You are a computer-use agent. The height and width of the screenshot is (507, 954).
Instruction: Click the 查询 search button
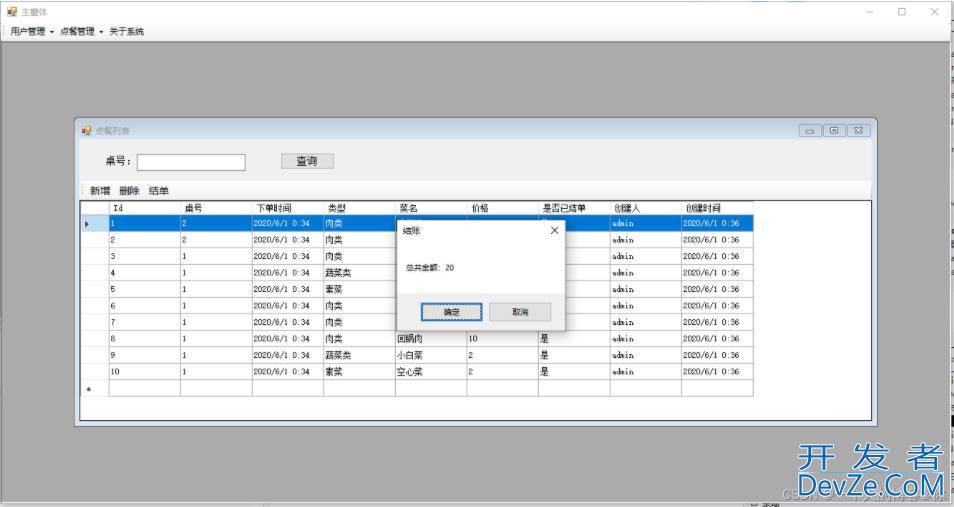pyautogui.click(x=307, y=161)
